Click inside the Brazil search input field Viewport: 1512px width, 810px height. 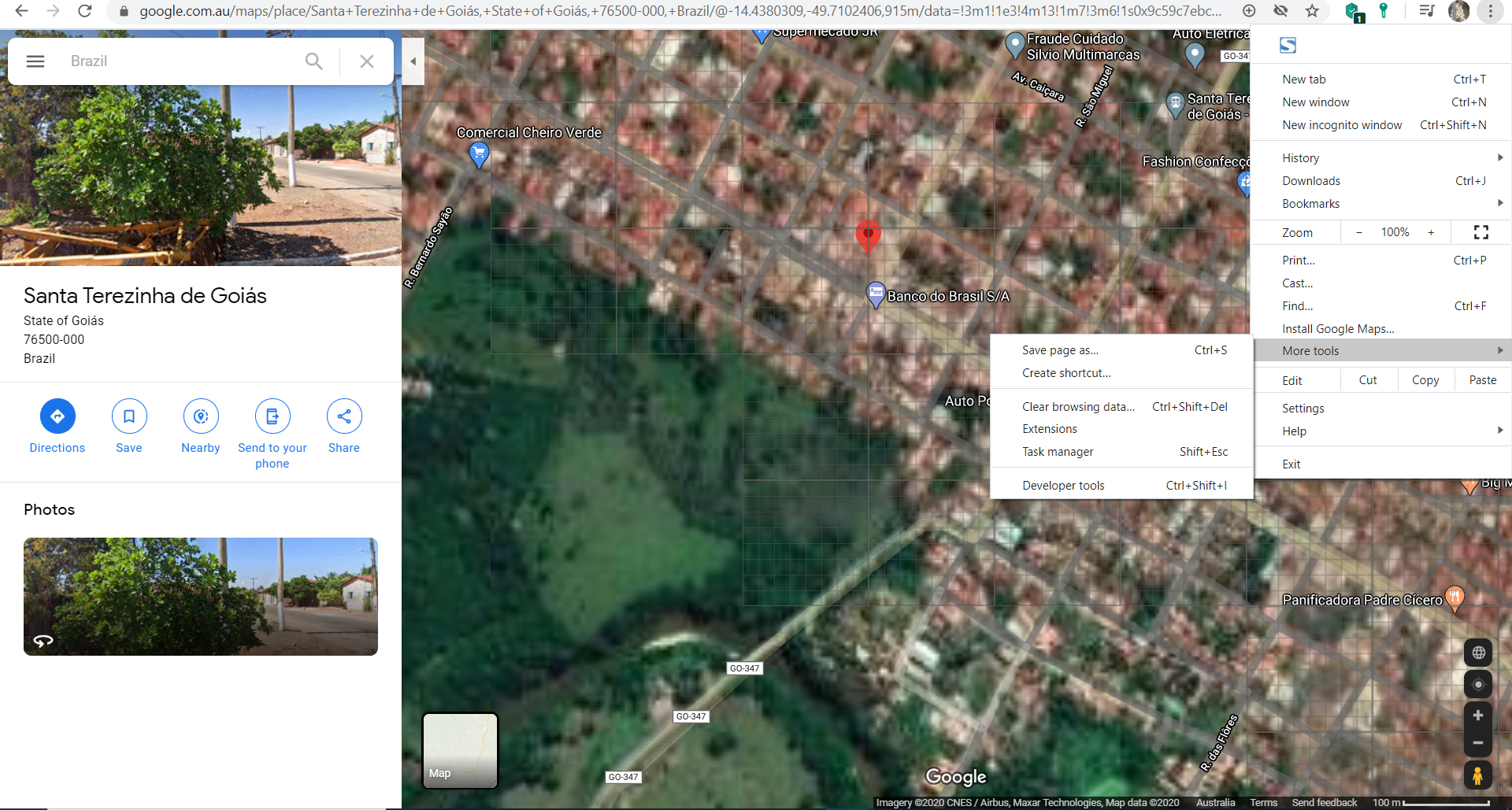[181, 61]
